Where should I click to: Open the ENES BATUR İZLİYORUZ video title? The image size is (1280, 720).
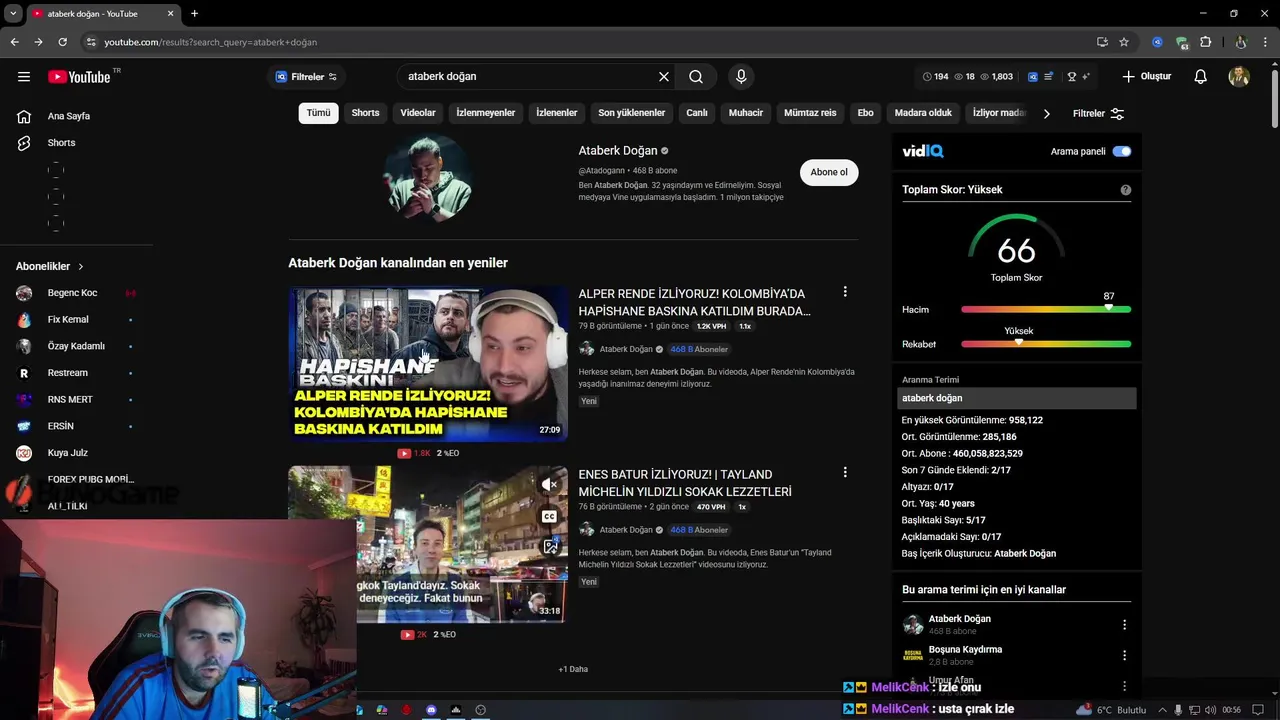pyautogui.click(x=685, y=483)
